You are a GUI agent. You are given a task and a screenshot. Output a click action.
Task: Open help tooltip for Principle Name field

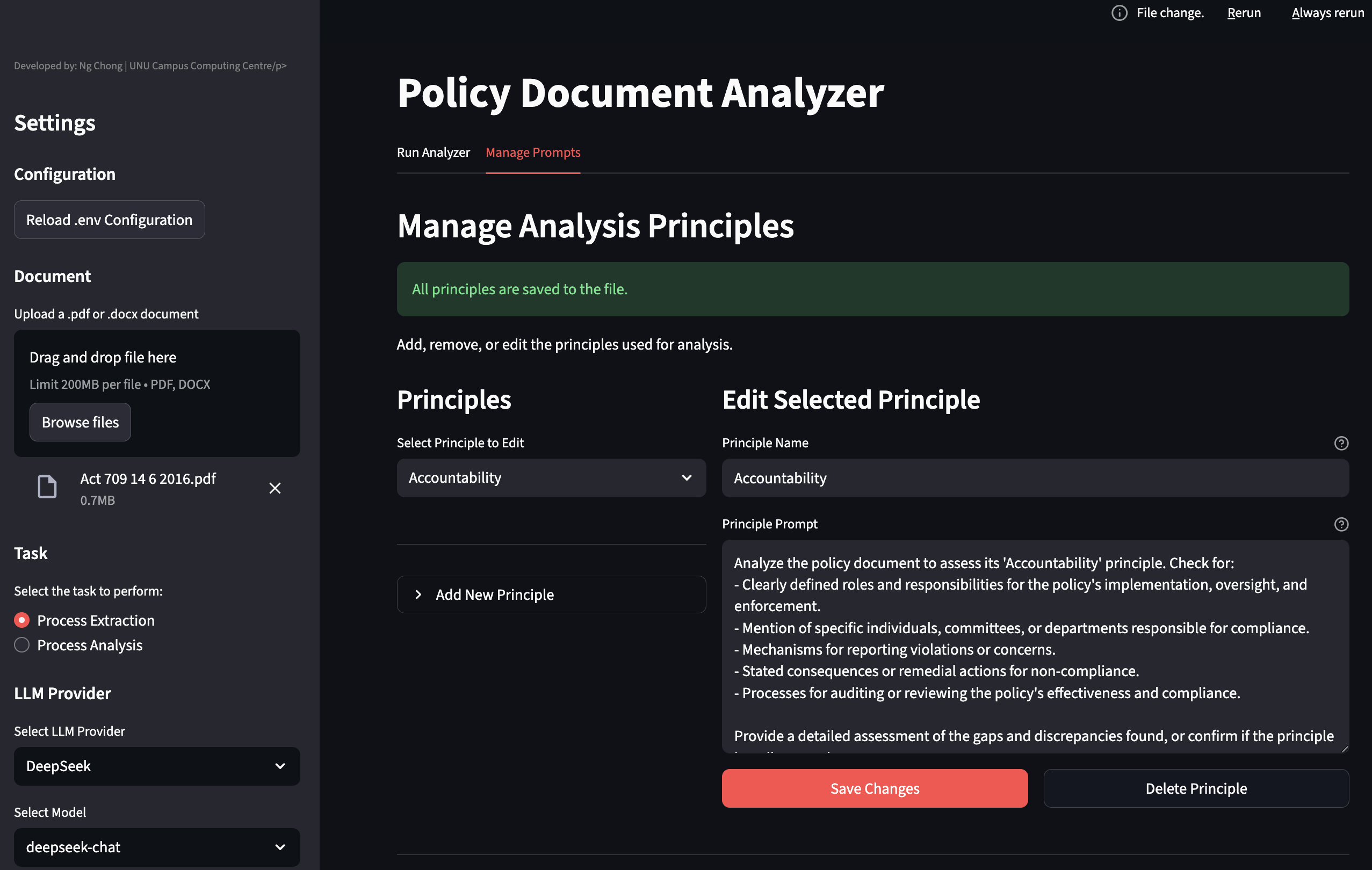pyautogui.click(x=1341, y=443)
